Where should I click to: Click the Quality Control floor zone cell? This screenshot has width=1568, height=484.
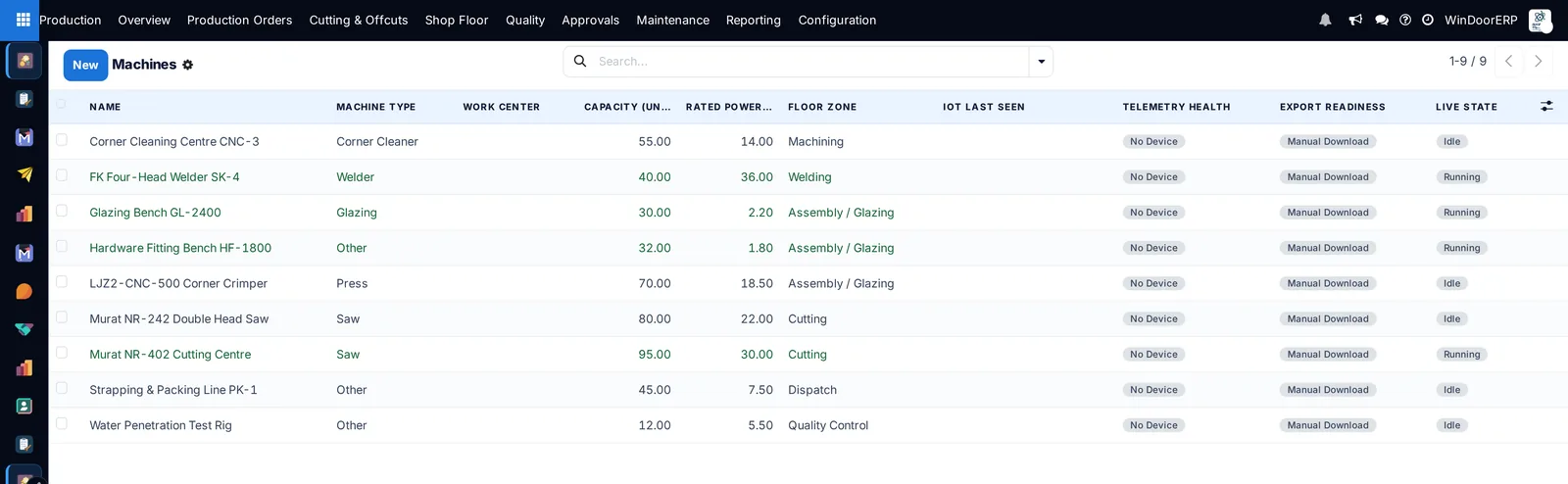pyautogui.click(x=828, y=425)
